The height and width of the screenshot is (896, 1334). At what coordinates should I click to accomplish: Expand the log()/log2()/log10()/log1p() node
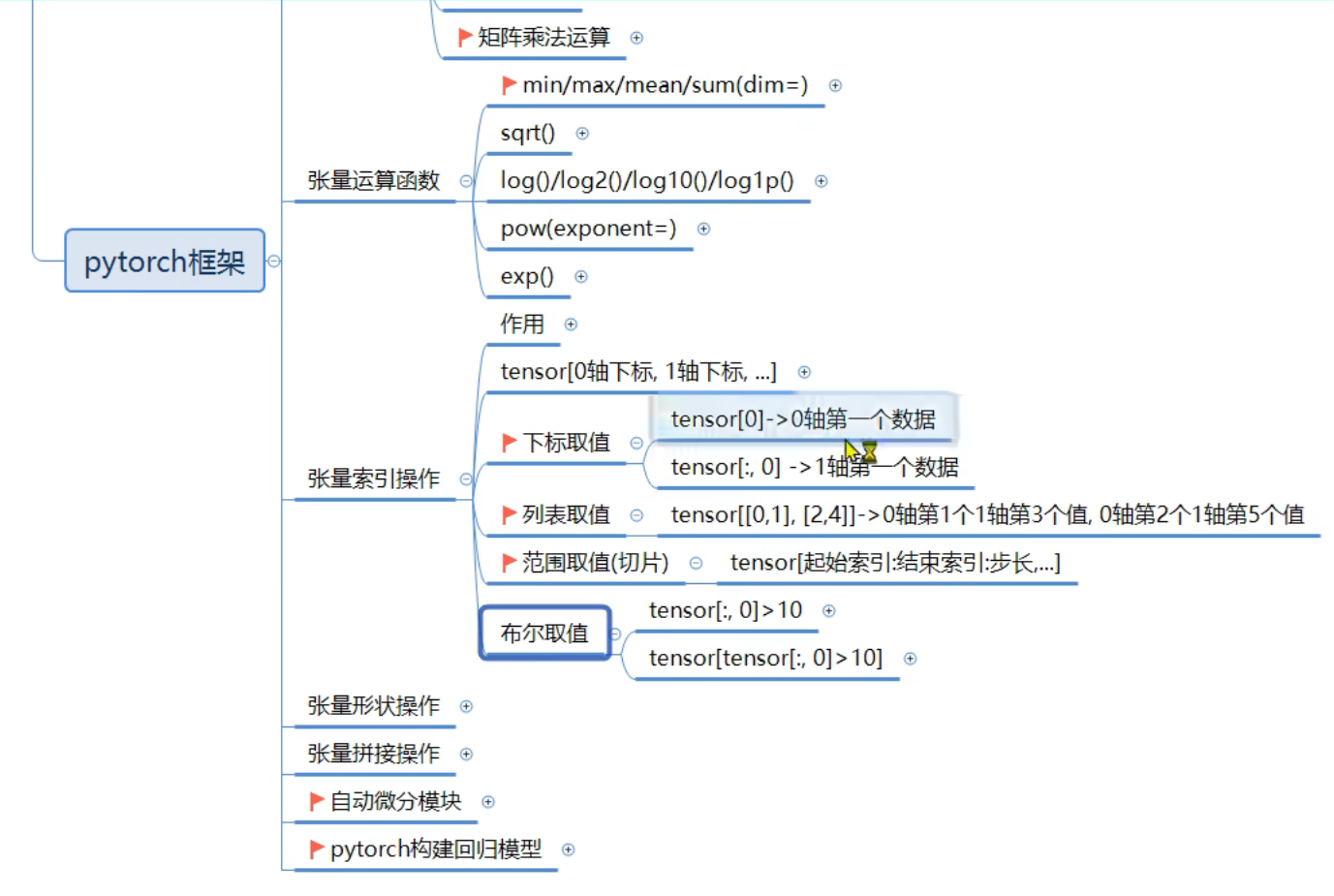(822, 181)
